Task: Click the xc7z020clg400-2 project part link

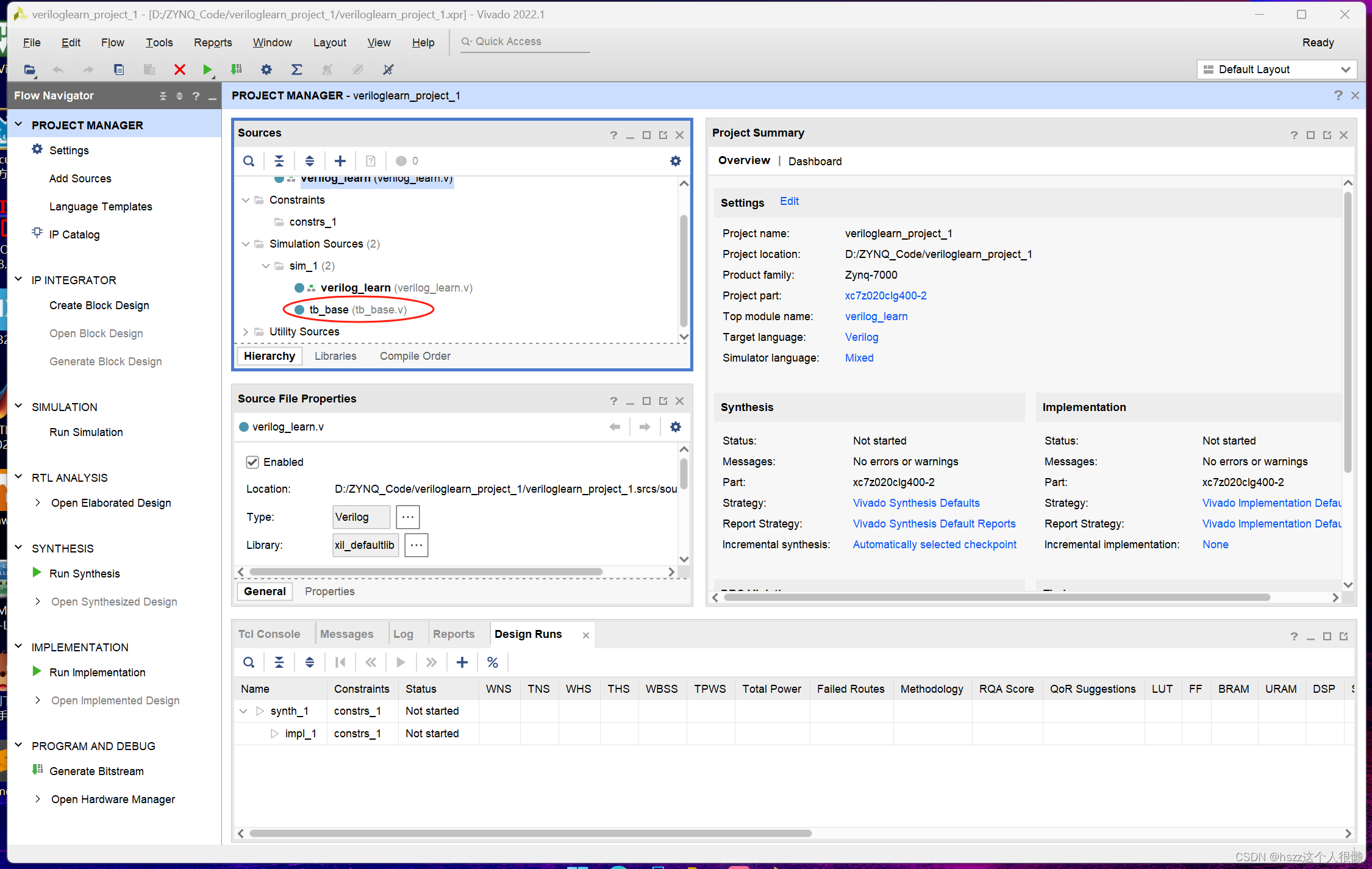Action: coord(885,296)
